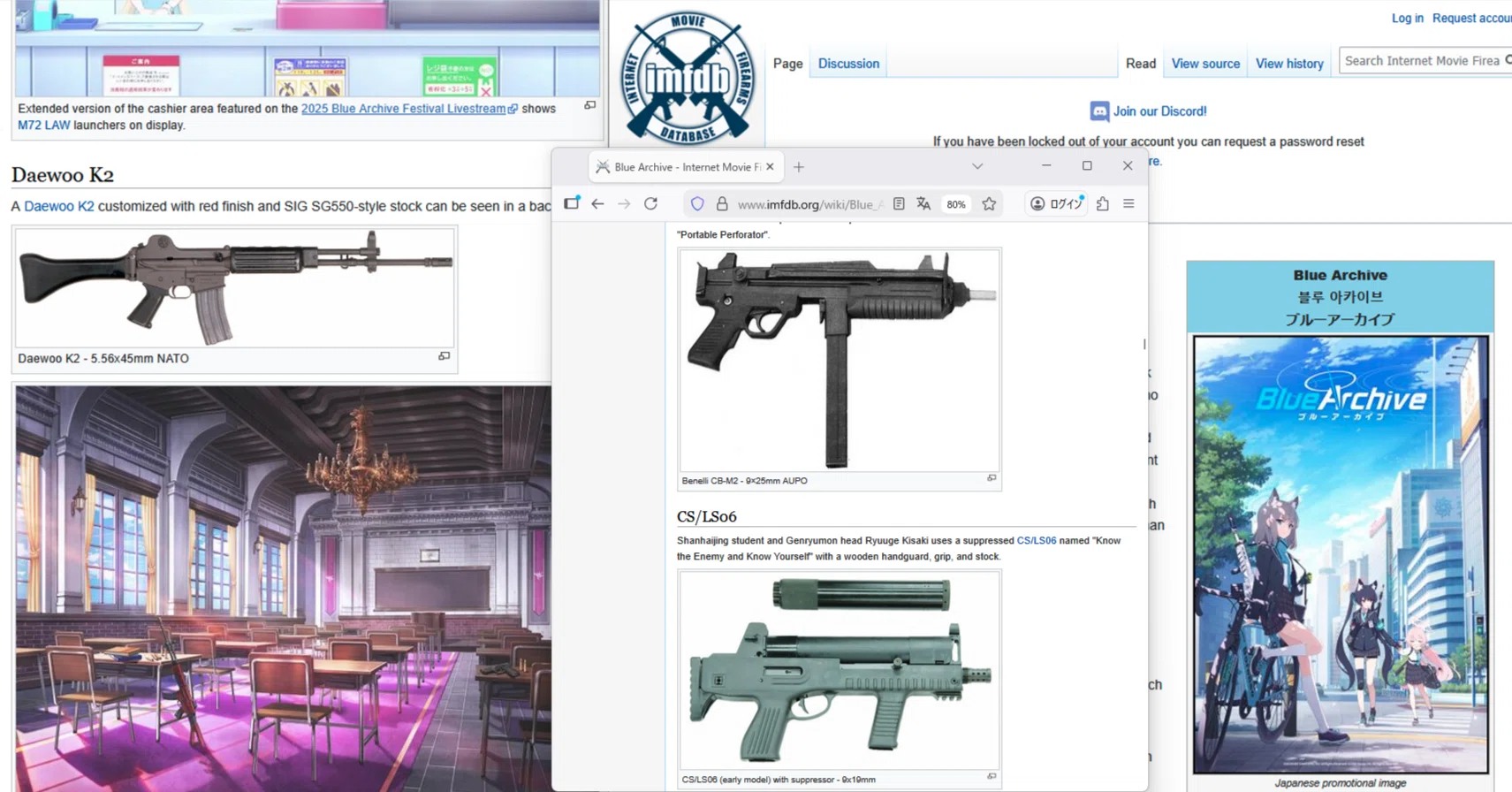Open the Firefox hamburger application menu

[1128, 204]
